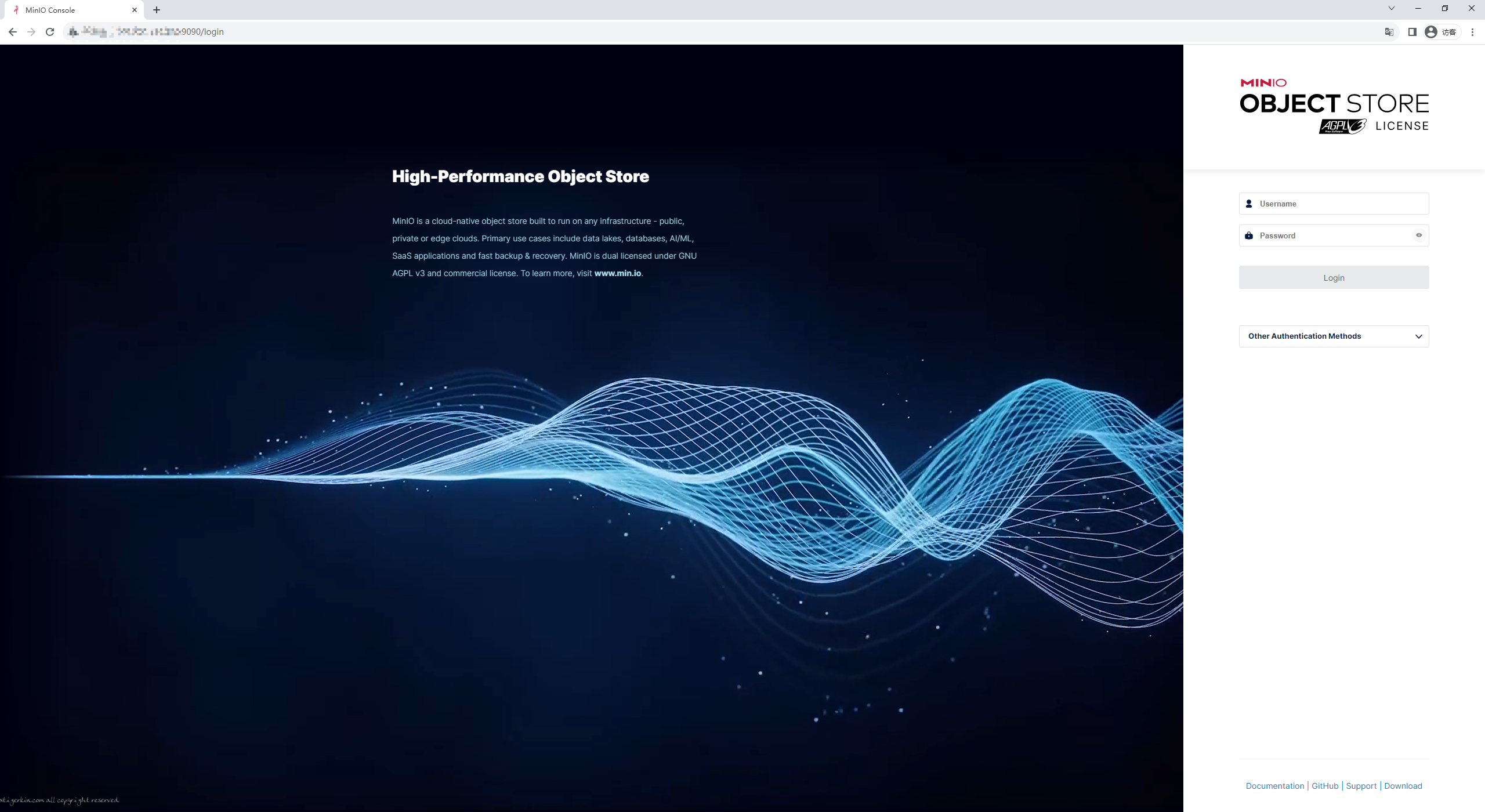Open the browser three-dot menu
This screenshot has height=812, width=1485.
click(1472, 32)
